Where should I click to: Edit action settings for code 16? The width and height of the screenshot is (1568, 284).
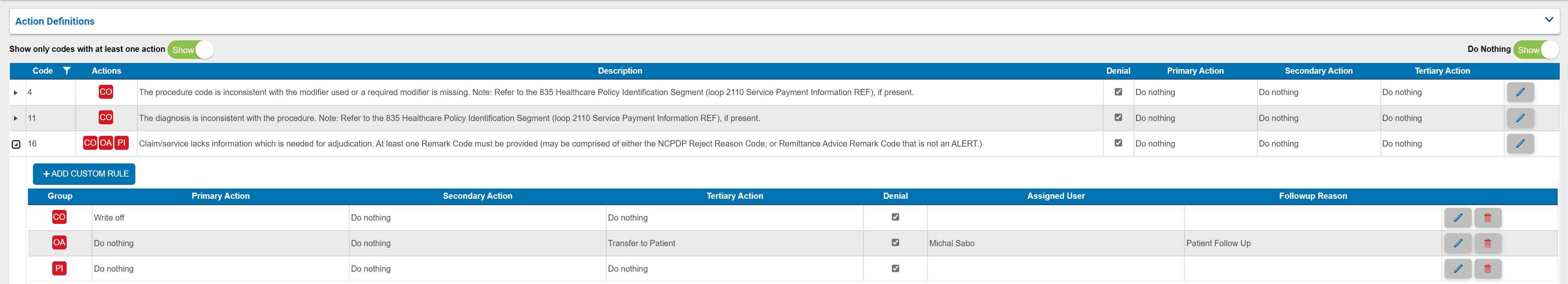(1521, 144)
